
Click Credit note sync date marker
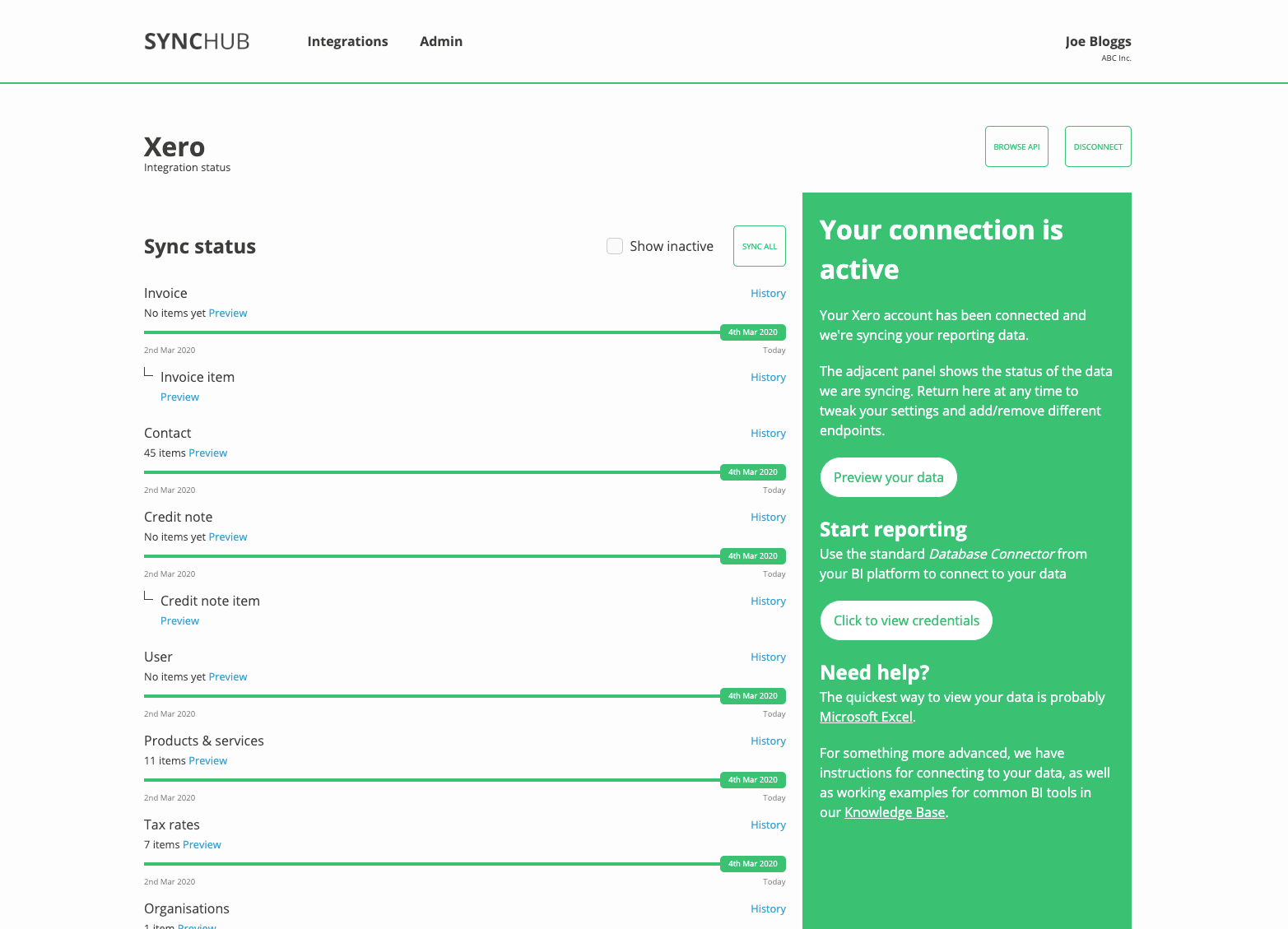click(753, 556)
